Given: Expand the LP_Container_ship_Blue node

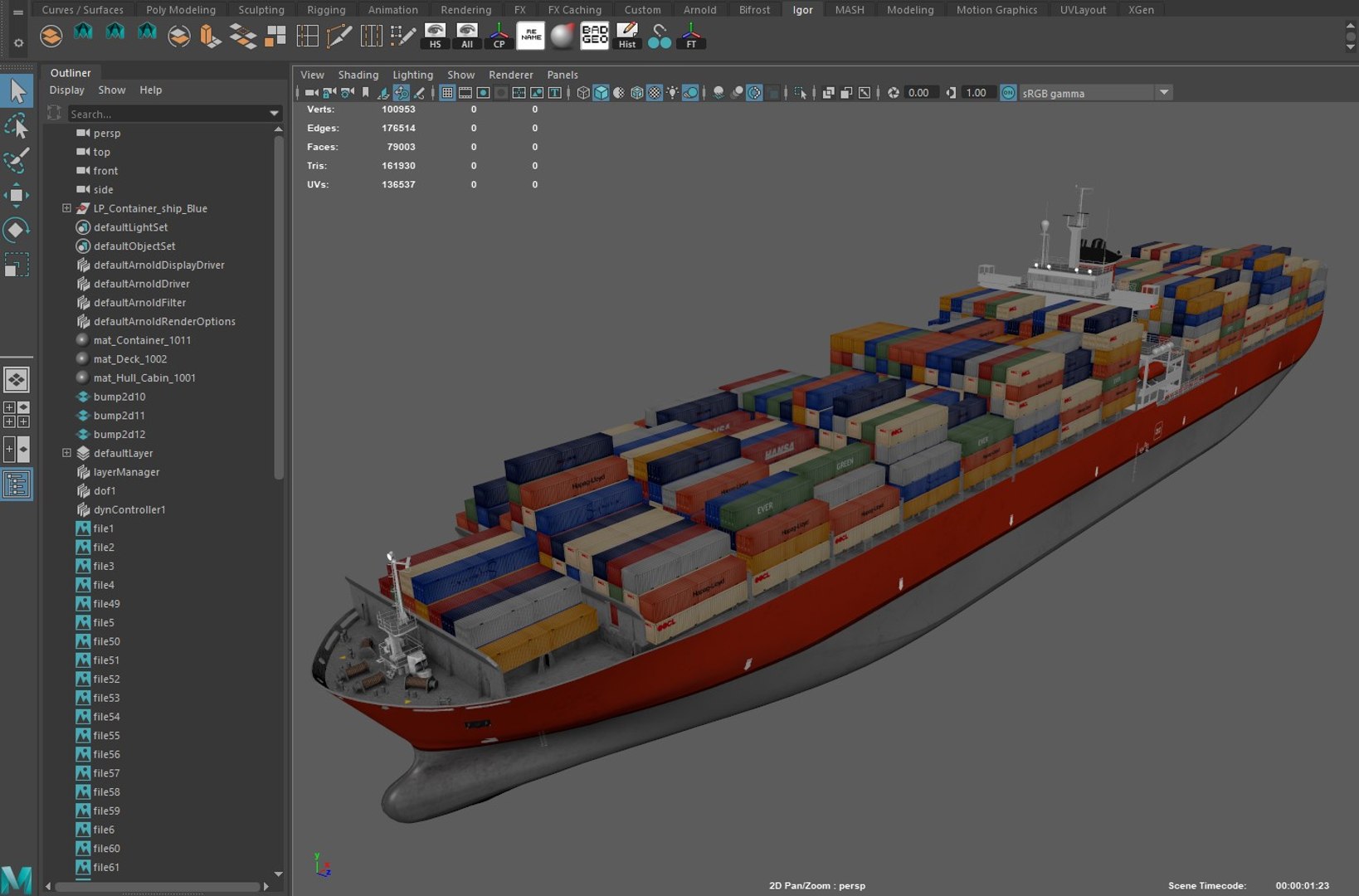Looking at the screenshot, I should tap(66, 208).
